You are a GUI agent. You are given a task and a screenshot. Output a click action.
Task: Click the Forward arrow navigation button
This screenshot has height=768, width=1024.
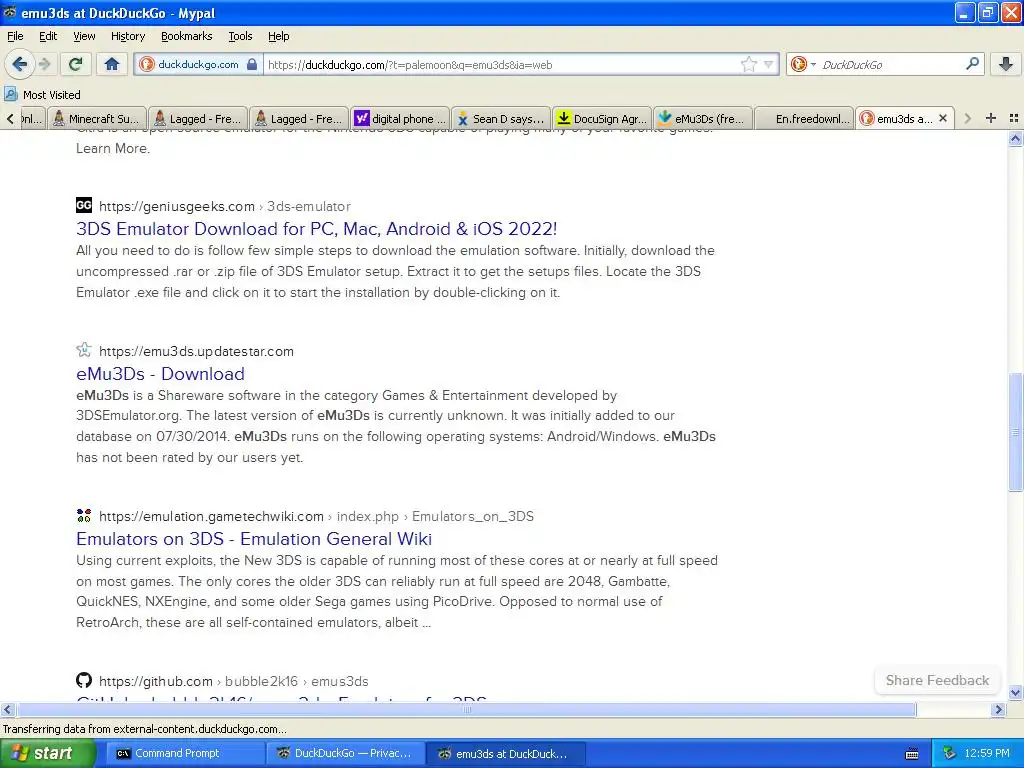coord(44,64)
